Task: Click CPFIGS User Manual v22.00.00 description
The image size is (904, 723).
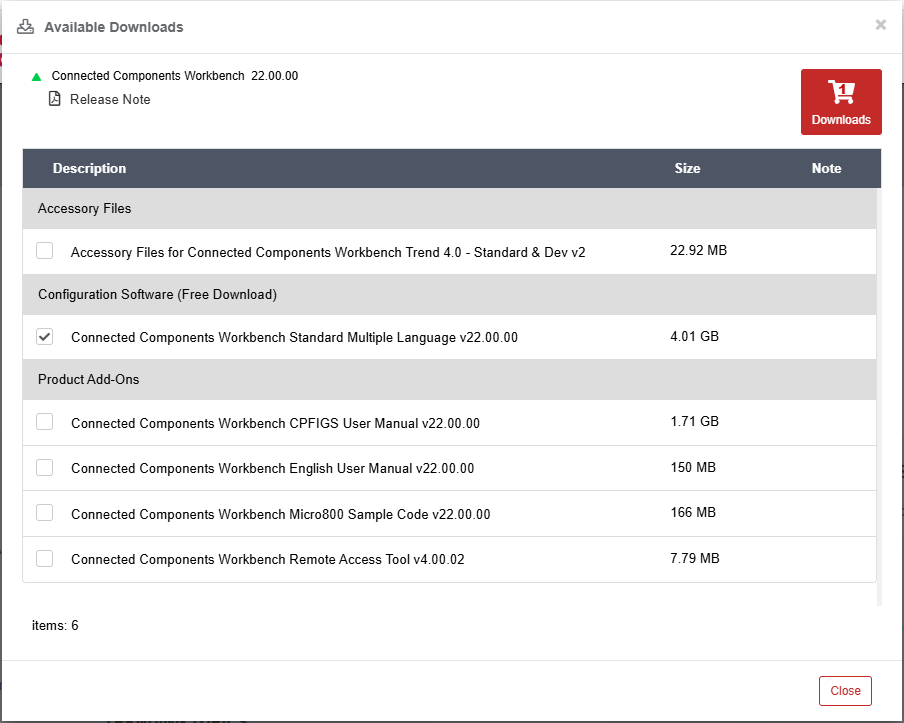Action: coord(275,423)
